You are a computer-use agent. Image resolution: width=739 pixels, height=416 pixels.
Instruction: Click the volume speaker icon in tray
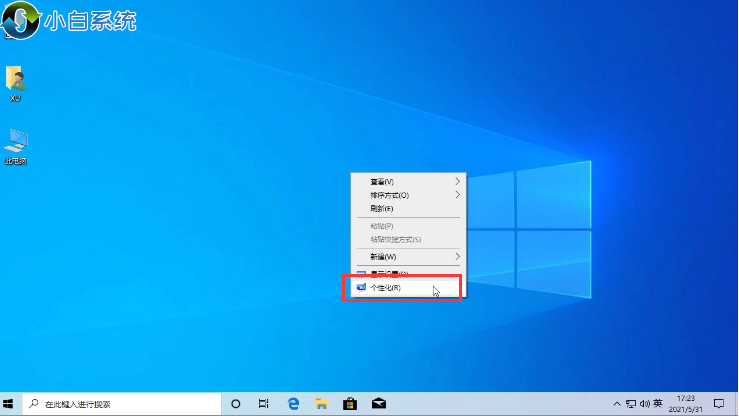643,404
